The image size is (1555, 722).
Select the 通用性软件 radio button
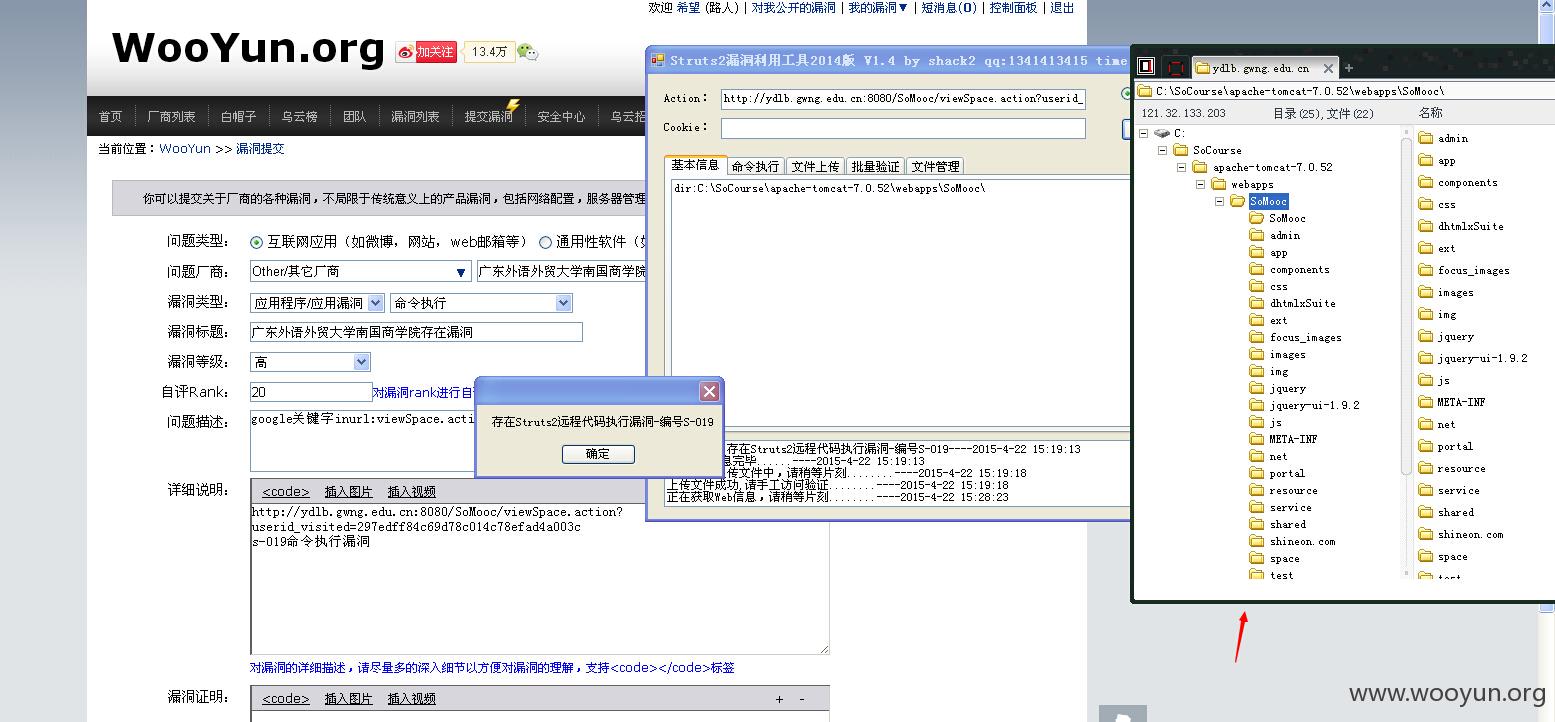click(x=545, y=242)
